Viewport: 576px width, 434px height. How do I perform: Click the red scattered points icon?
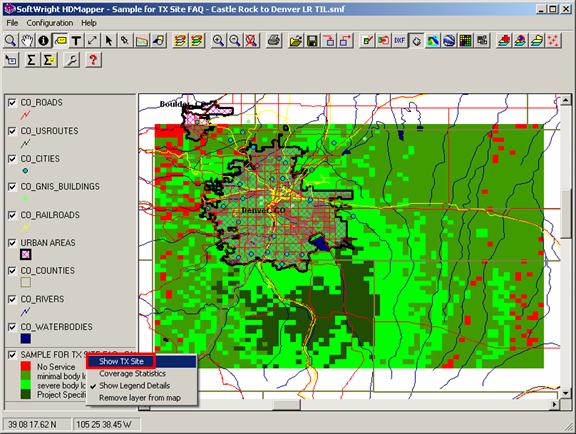(554, 40)
